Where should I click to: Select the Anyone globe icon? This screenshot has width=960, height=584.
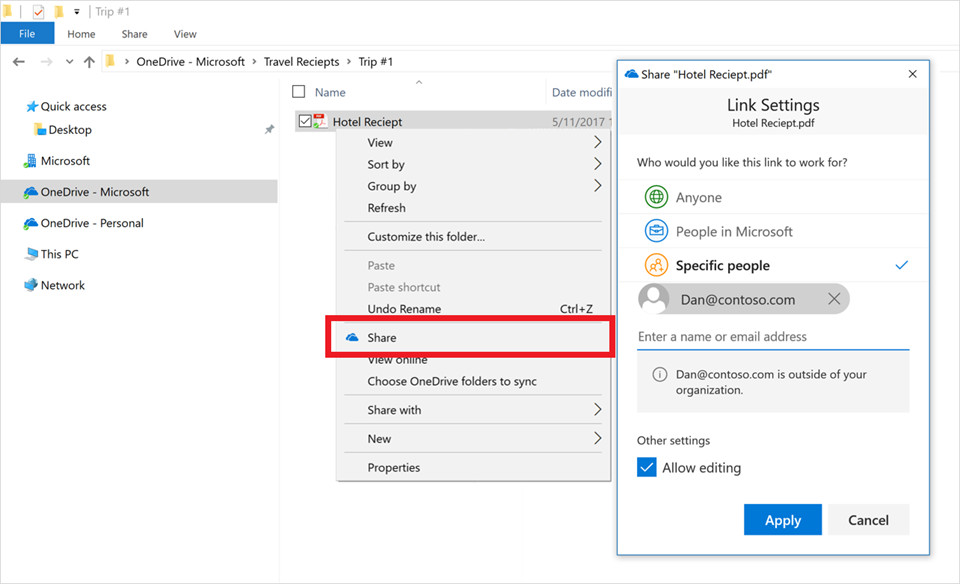click(x=657, y=197)
